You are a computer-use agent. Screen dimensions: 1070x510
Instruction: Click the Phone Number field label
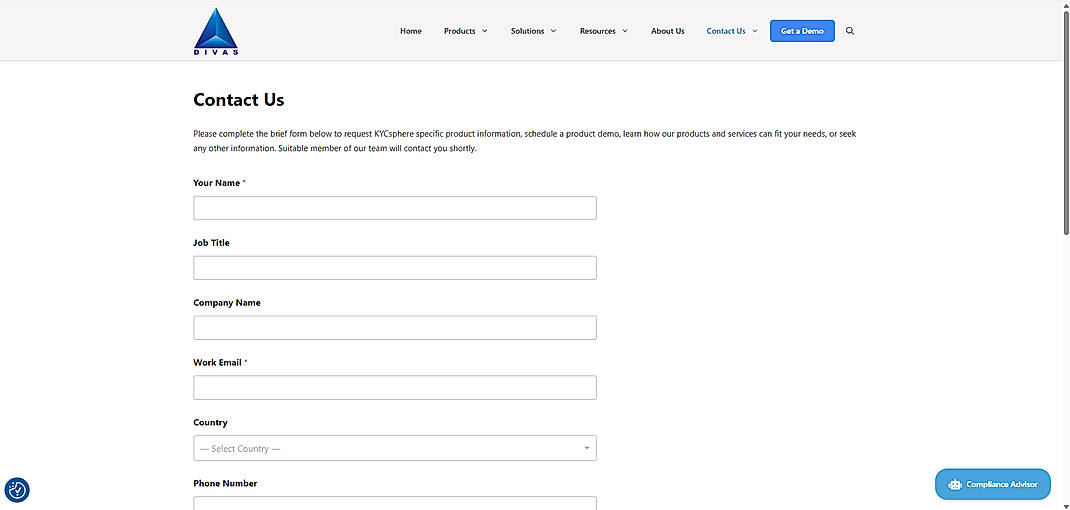click(x=225, y=483)
